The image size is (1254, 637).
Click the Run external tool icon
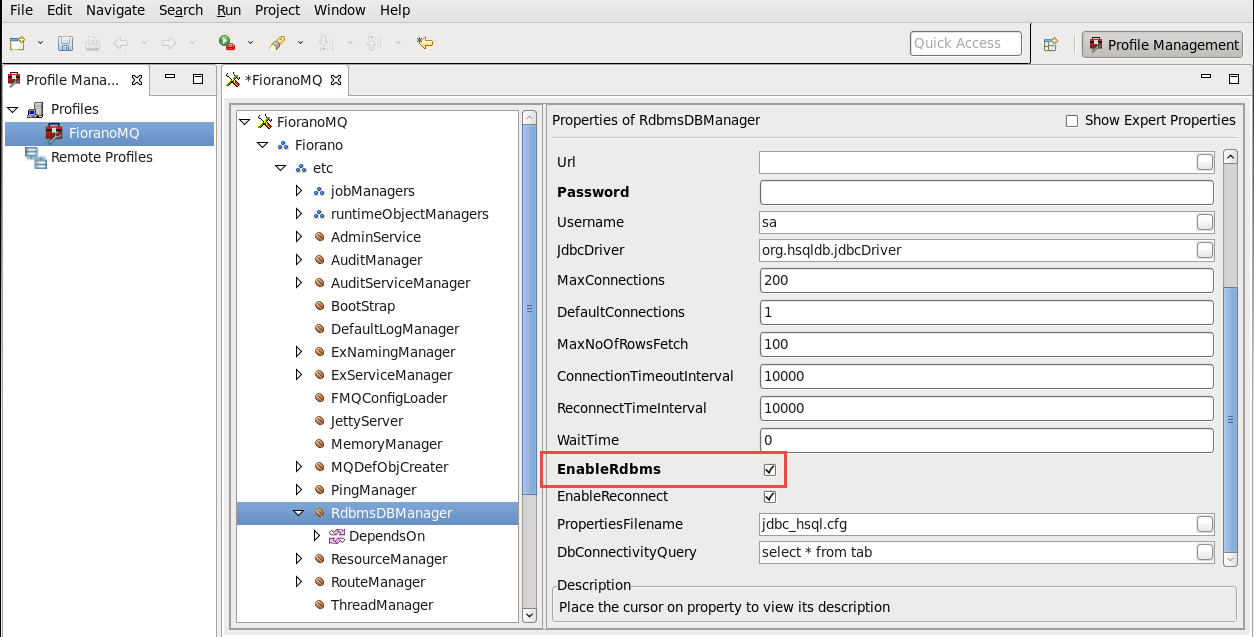pos(227,43)
